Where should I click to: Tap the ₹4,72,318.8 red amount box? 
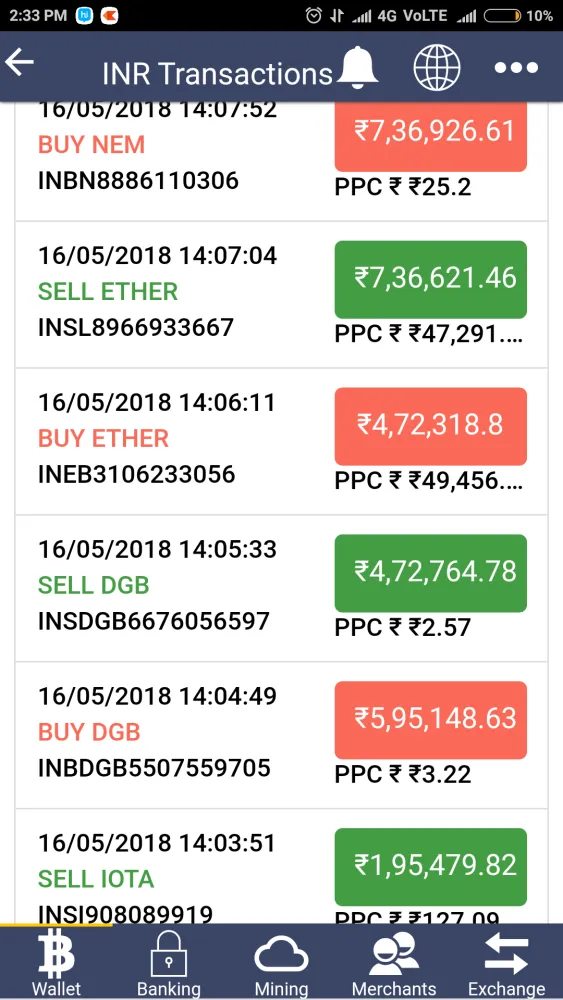pyautogui.click(x=430, y=426)
